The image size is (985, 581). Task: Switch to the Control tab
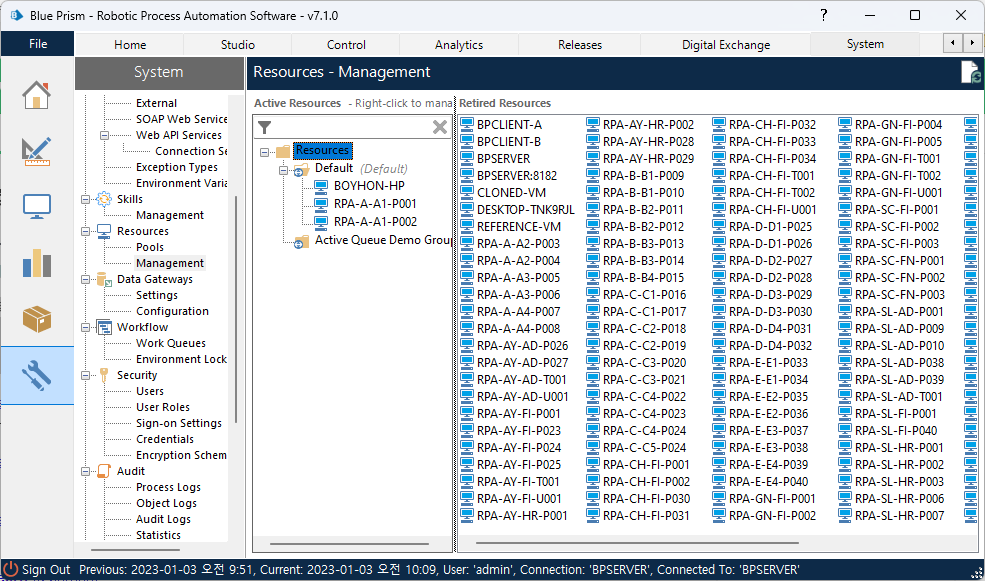pos(346,45)
